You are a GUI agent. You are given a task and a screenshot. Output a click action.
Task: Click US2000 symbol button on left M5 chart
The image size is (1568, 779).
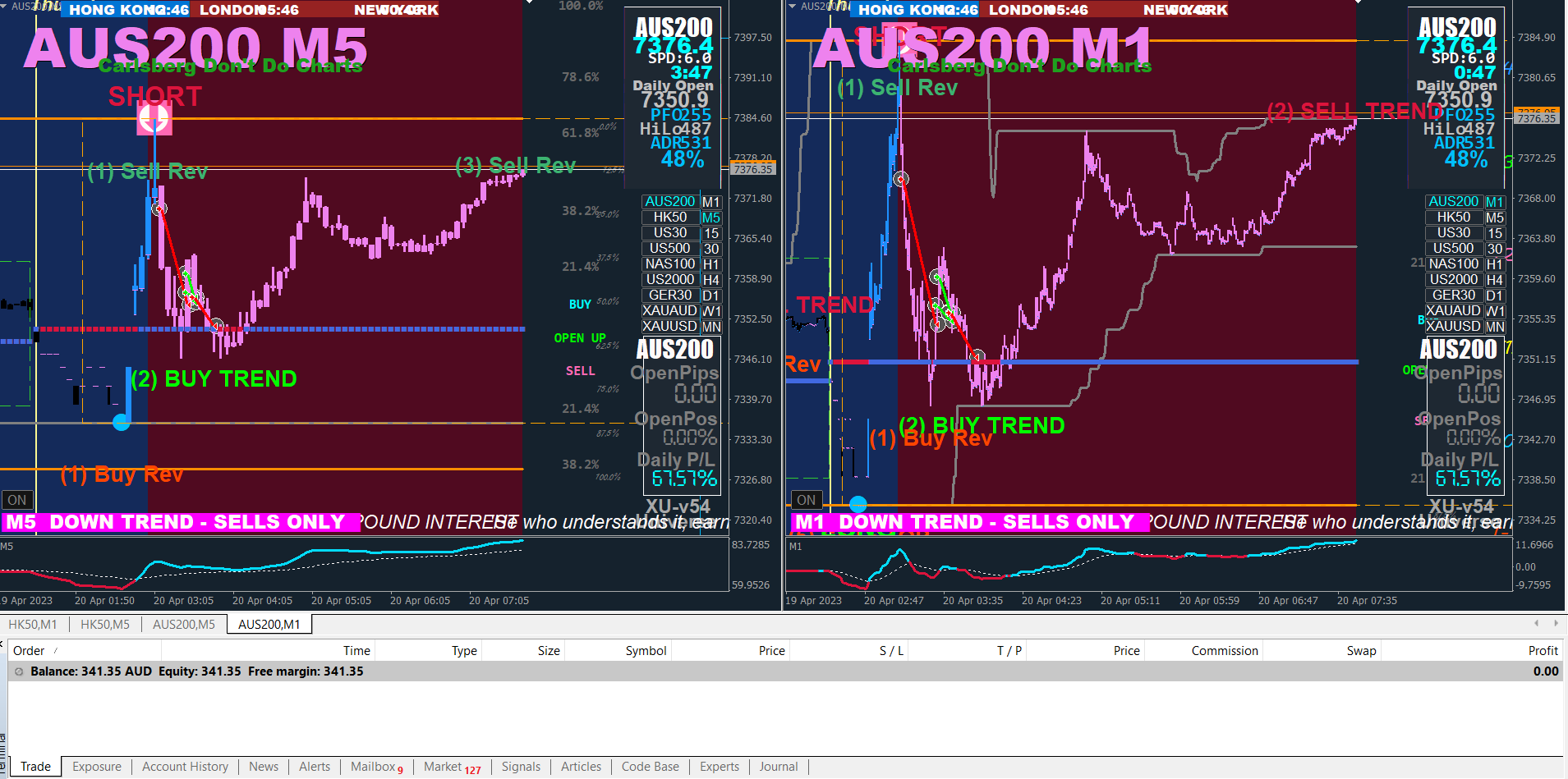[x=670, y=280]
